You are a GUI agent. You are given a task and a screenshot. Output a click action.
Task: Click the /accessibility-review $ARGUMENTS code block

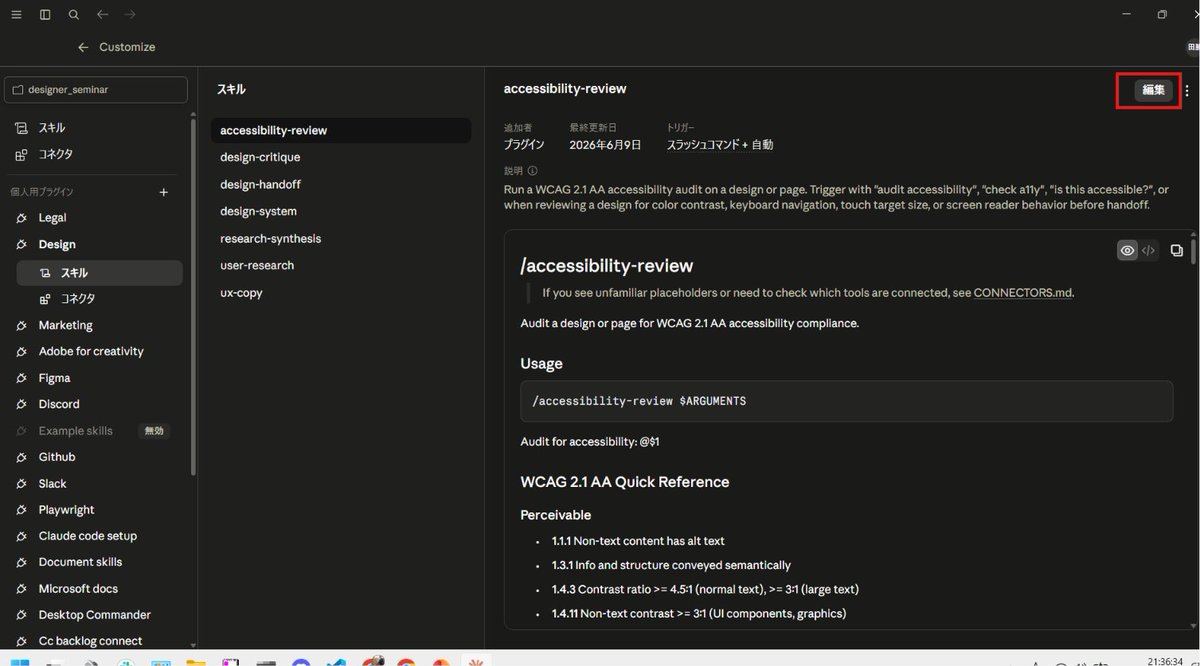[846, 401]
